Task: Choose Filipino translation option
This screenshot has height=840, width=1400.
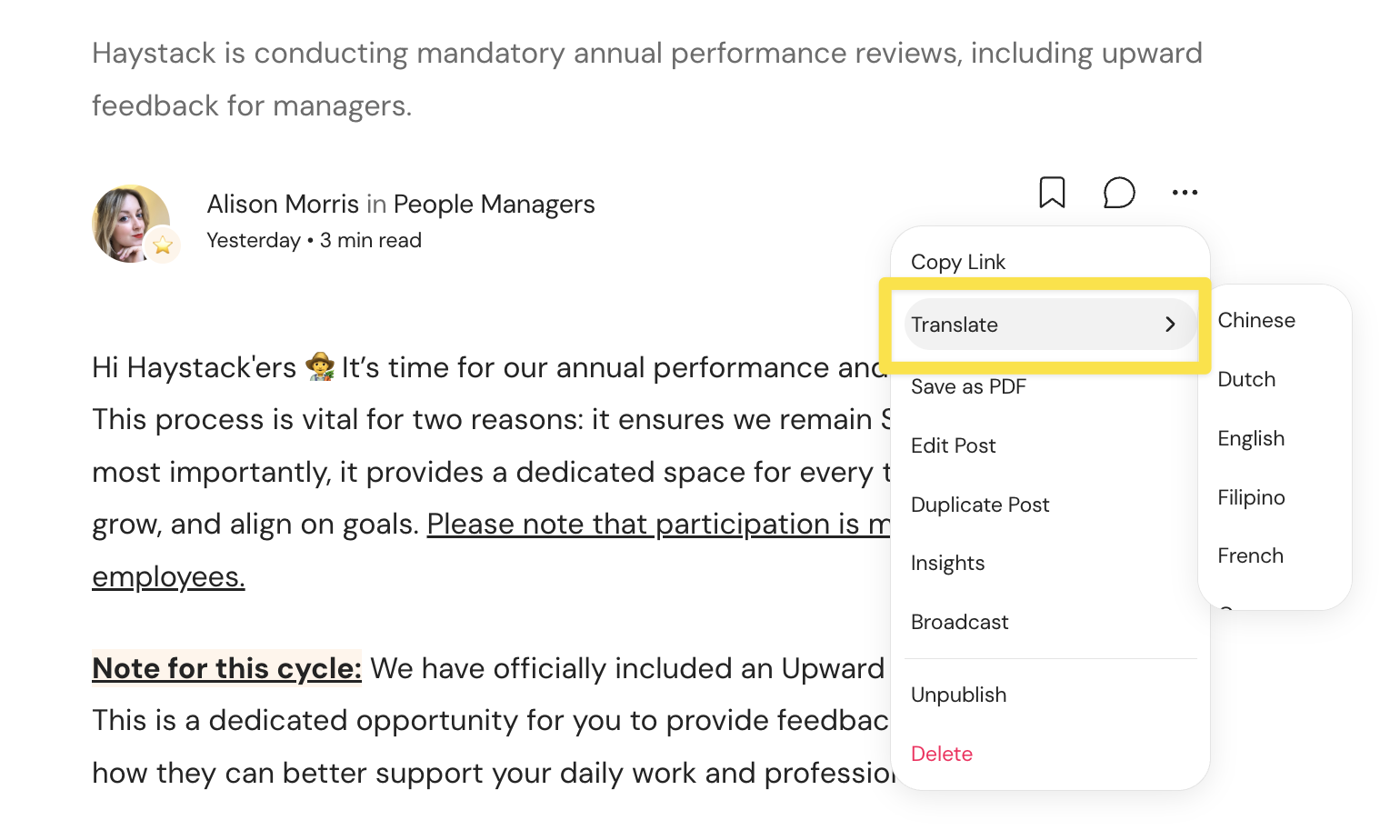Action: click(x=1251, y=497)
